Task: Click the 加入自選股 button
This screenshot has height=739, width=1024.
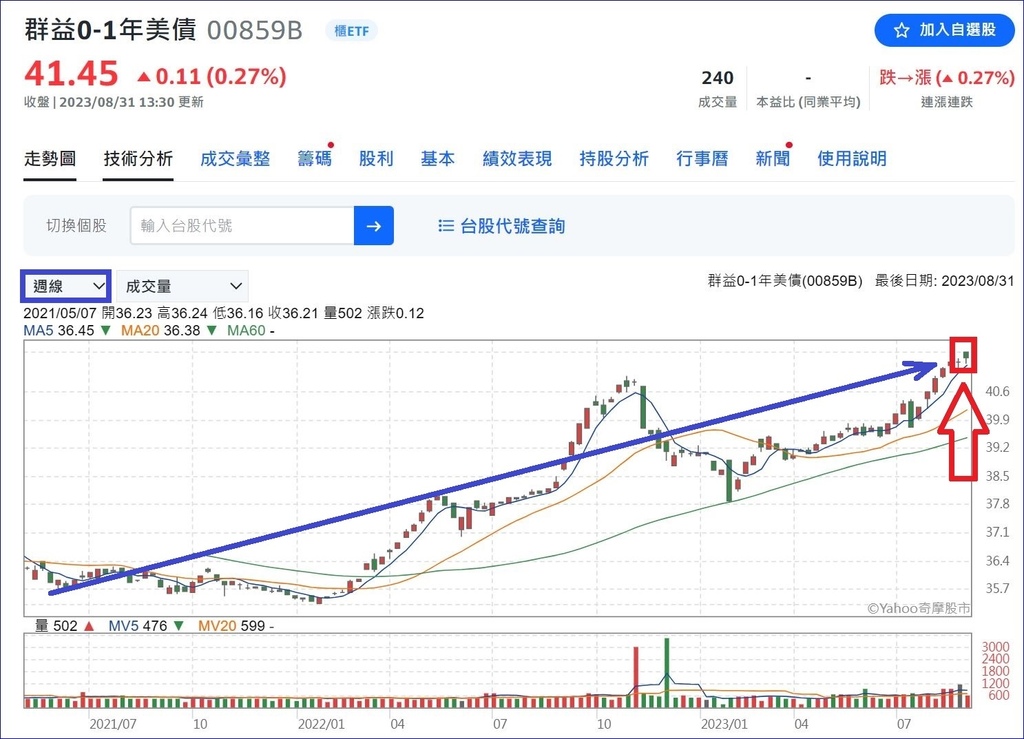Action: coord(944,30)
